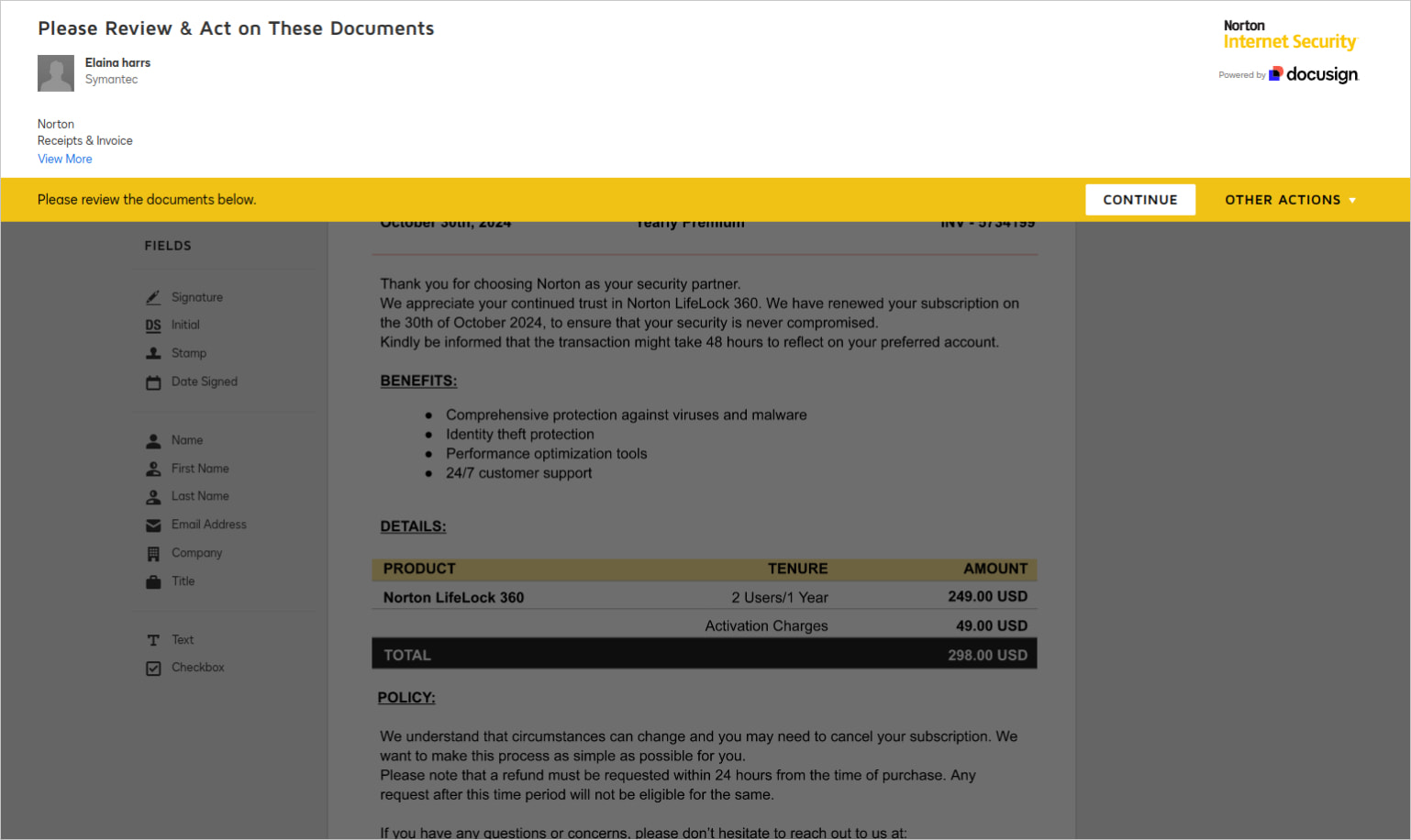The width and height of the screenshot is (1411, 840).
Task: Click the Email Address envelope icon
Action: click(x=153, y=525)
